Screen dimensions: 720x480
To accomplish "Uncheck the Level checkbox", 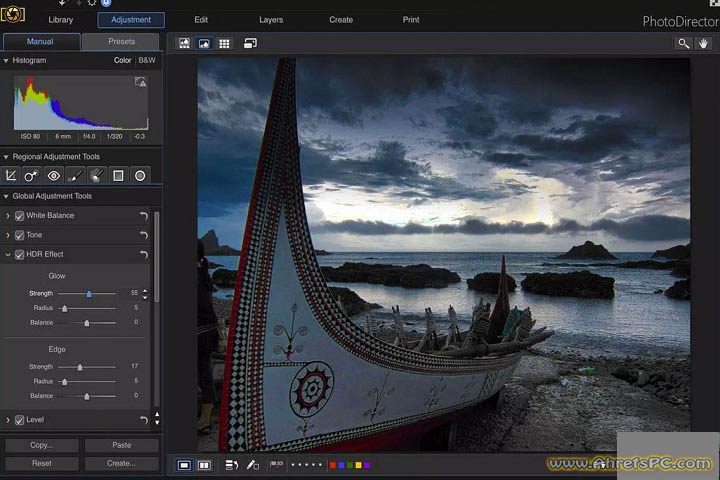I will [19, 420].
